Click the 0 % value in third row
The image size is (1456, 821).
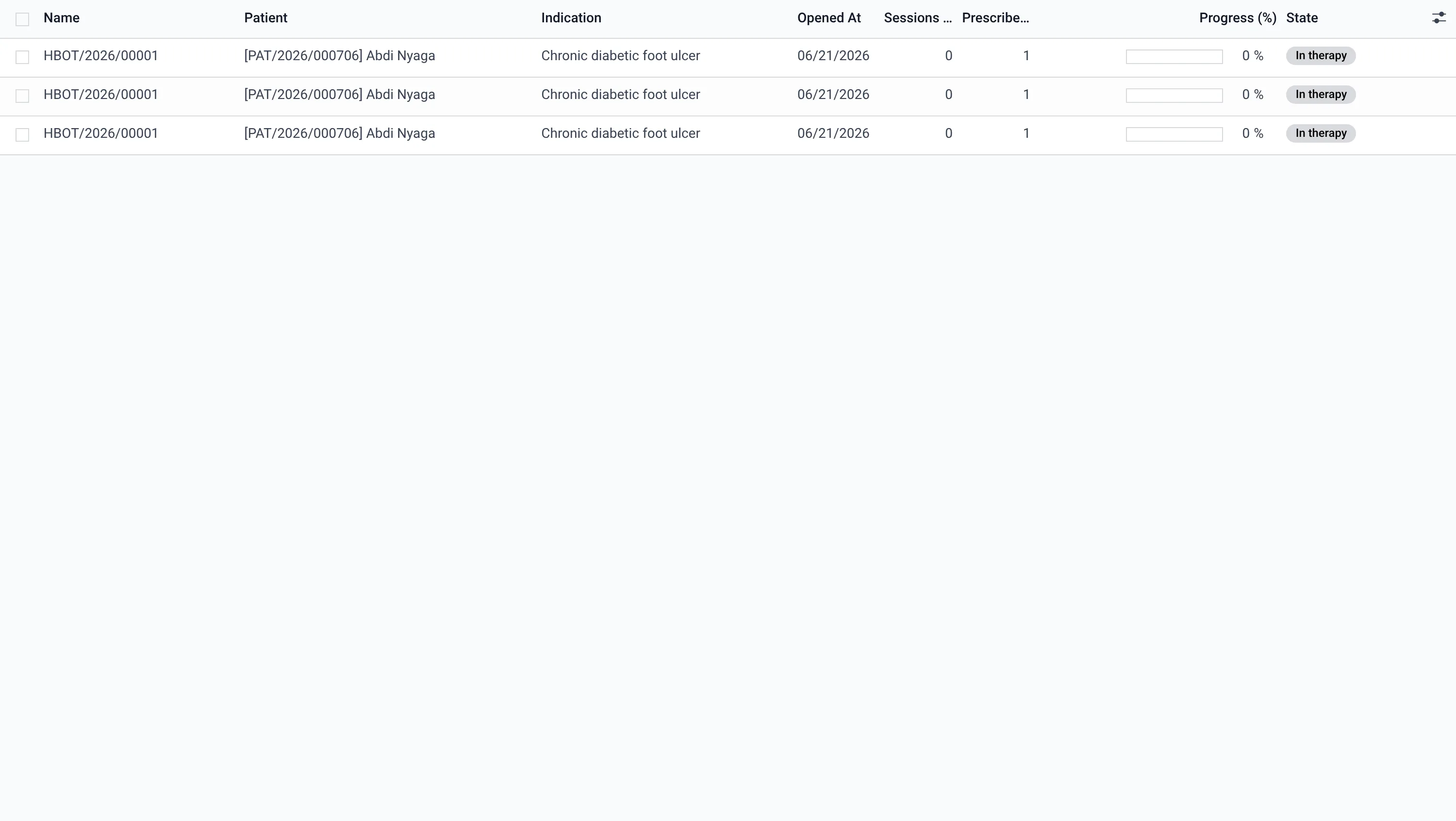tap(1253, 133)
